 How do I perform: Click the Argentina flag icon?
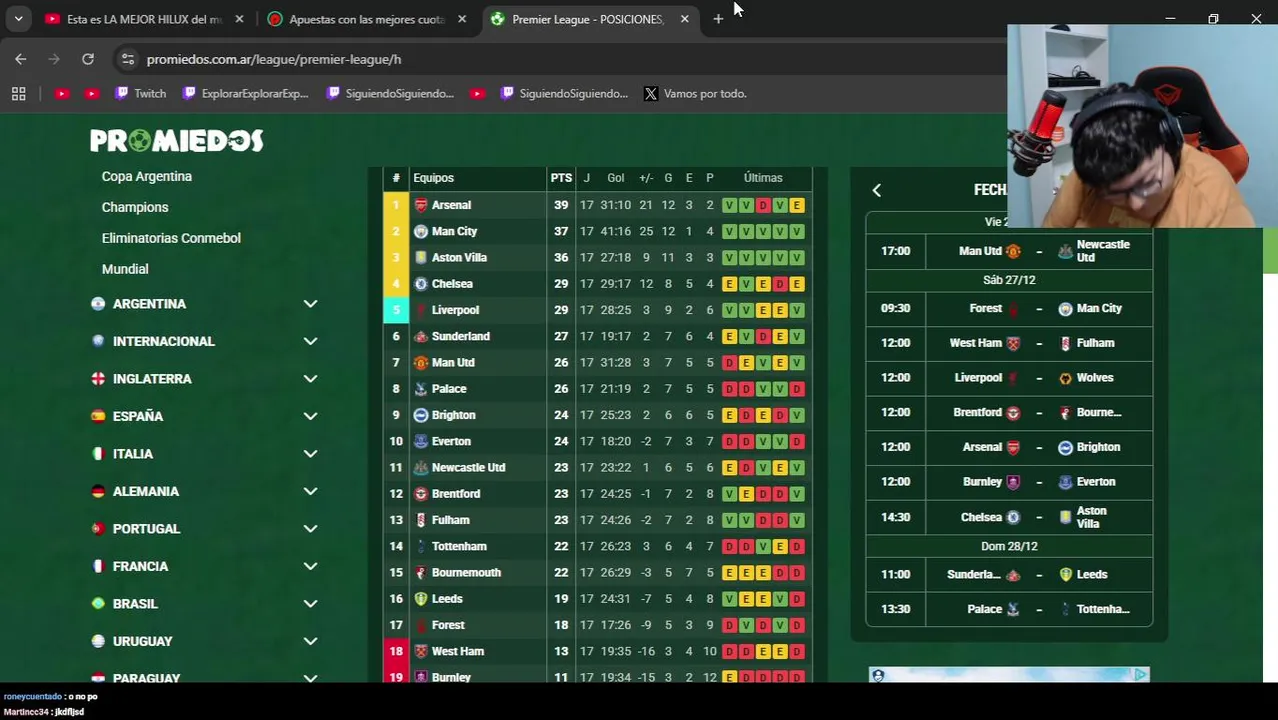(x=98, y=304)
